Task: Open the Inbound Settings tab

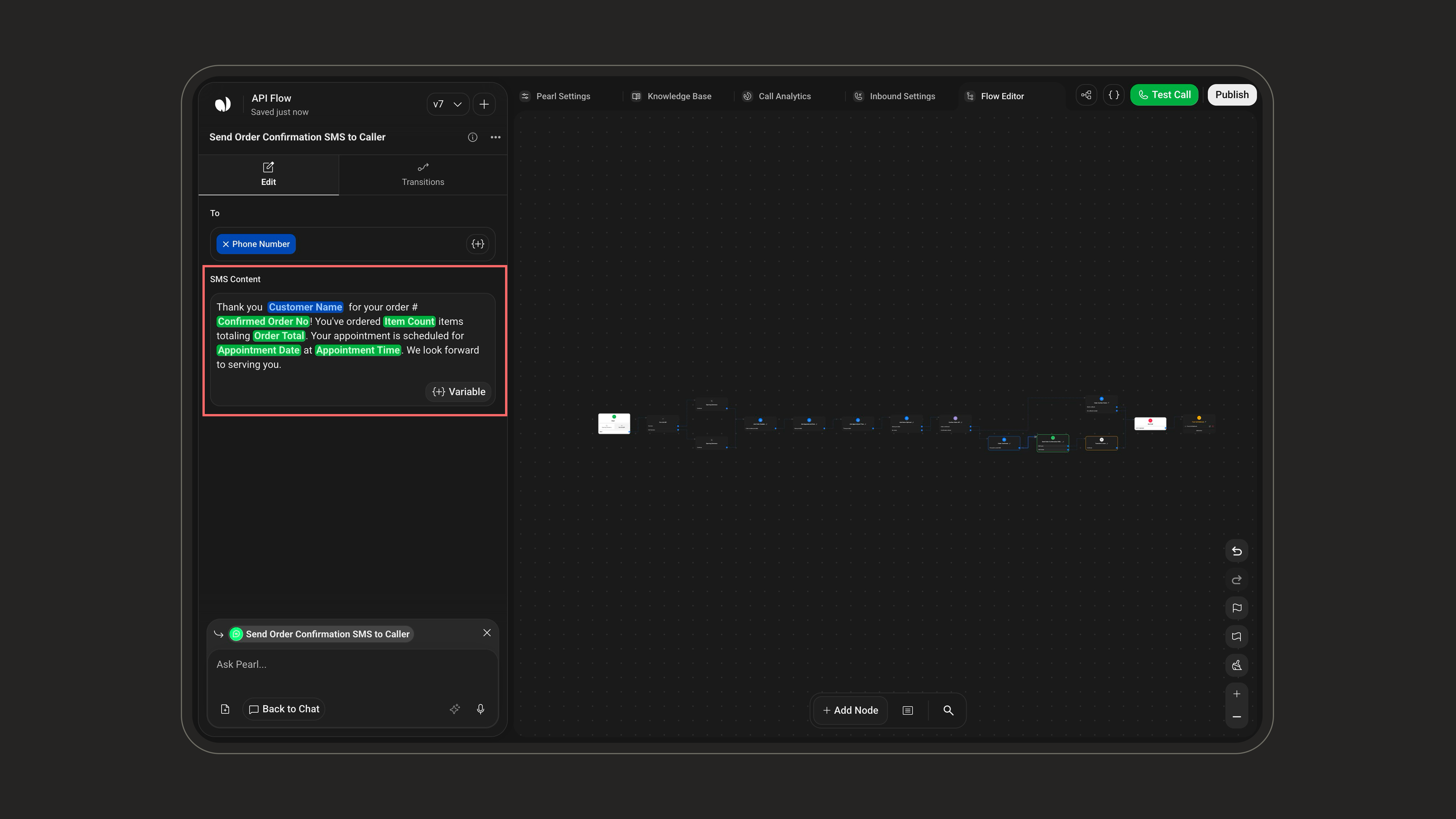Action: (895, 96)
